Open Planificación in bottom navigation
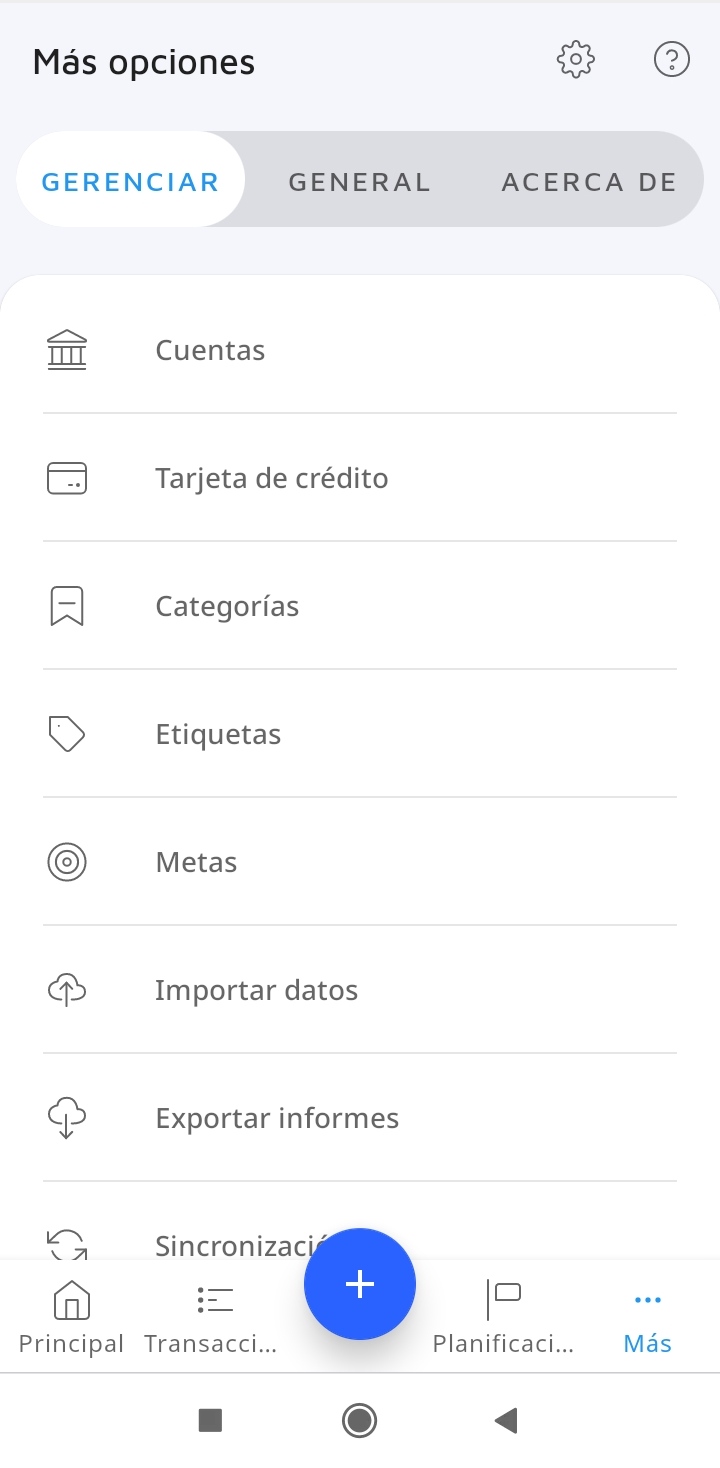The width and height of the screenshot is (720, 1468). click(x=503, y=1316)
